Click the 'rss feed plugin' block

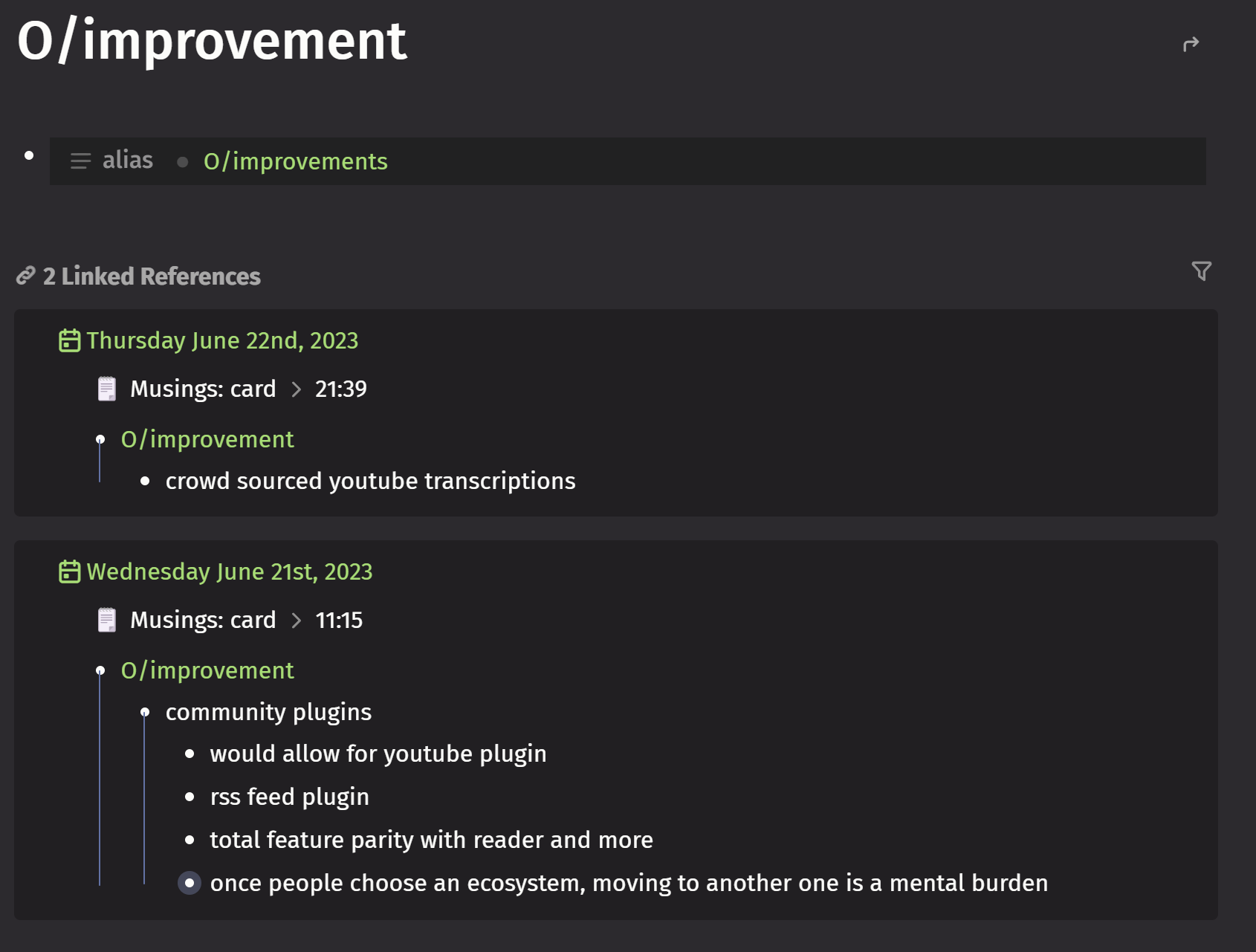(x=289, y=797)
